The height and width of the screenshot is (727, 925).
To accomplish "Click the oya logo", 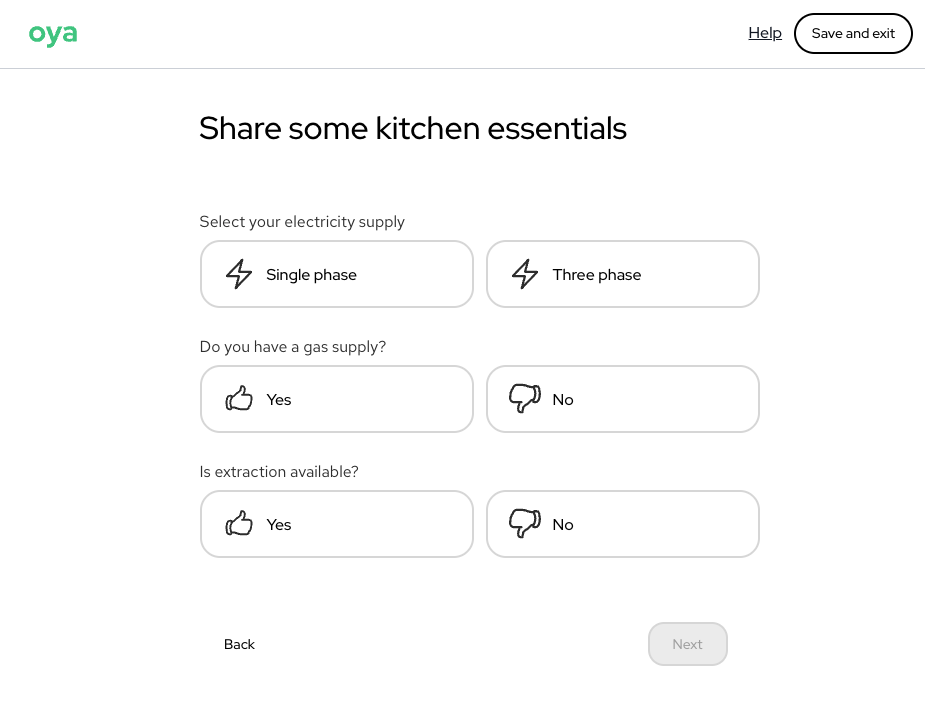I will click(53, 34).
